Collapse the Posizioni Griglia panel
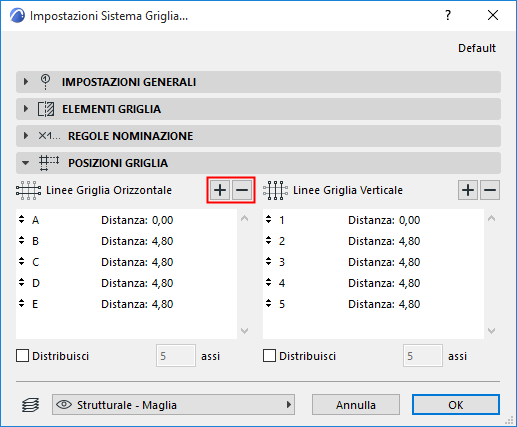Image resolution: width=517 pixels, height=427 pixels. coord(25,163)
